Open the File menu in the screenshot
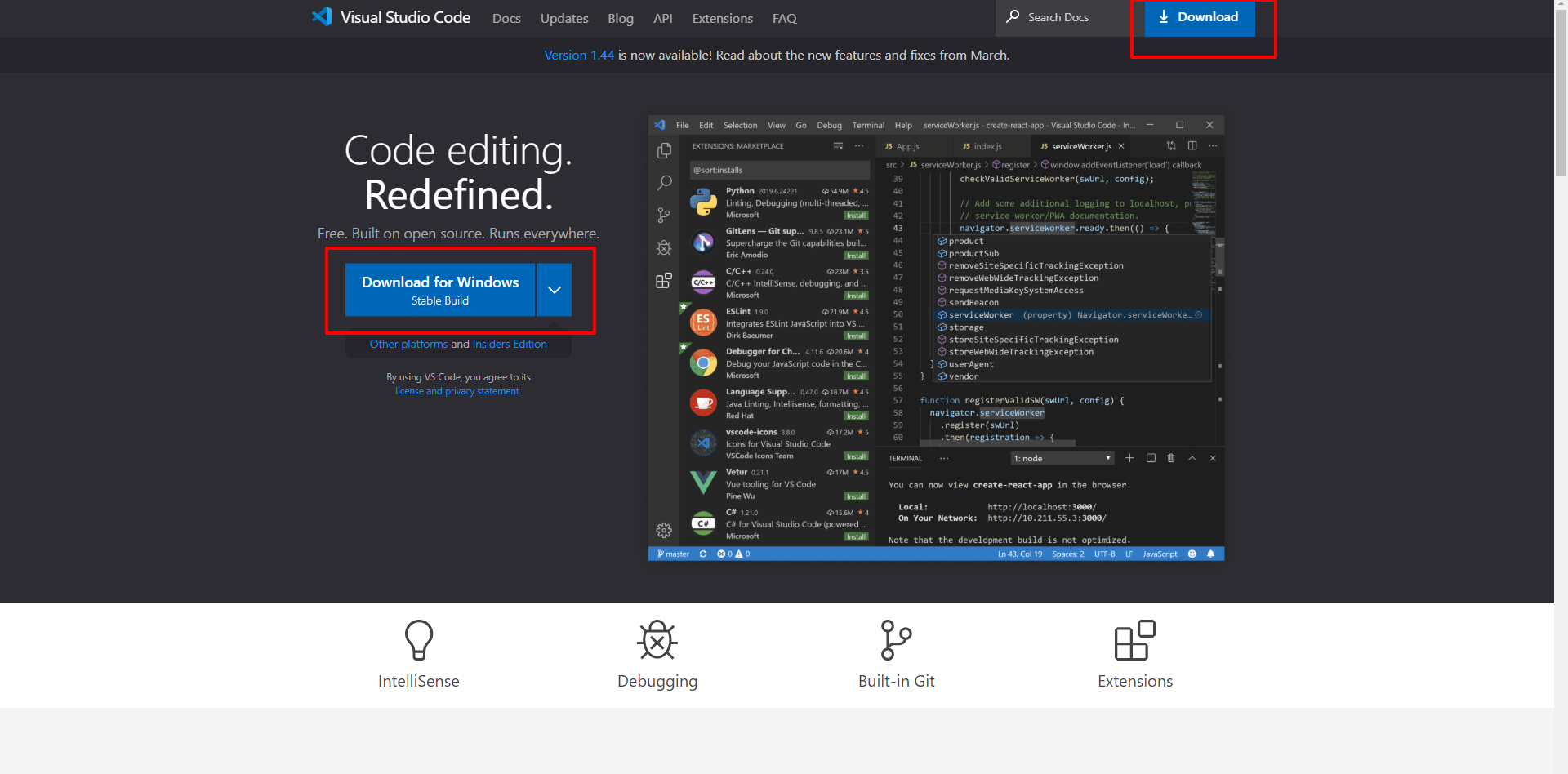Screen dimensions: 1568x774 click(683, 125)
